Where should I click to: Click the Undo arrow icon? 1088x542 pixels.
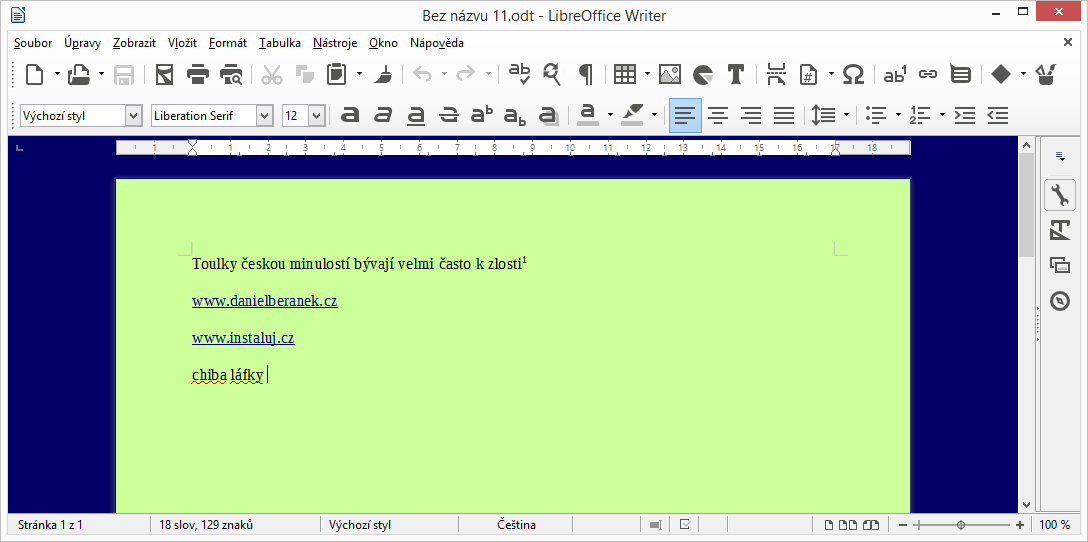tap(422, 74)
